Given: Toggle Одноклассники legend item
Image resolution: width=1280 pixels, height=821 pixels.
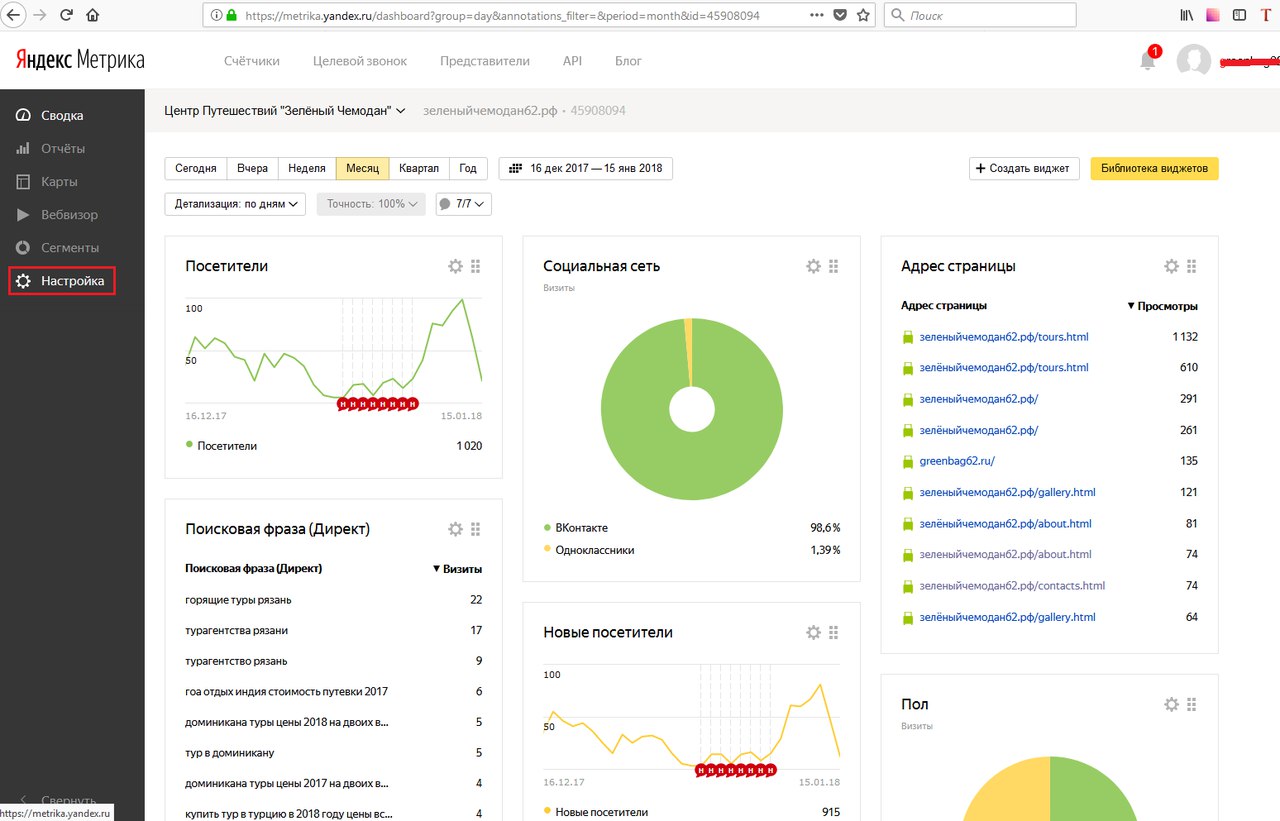Looking at the screenshot, I should (589, 550).
